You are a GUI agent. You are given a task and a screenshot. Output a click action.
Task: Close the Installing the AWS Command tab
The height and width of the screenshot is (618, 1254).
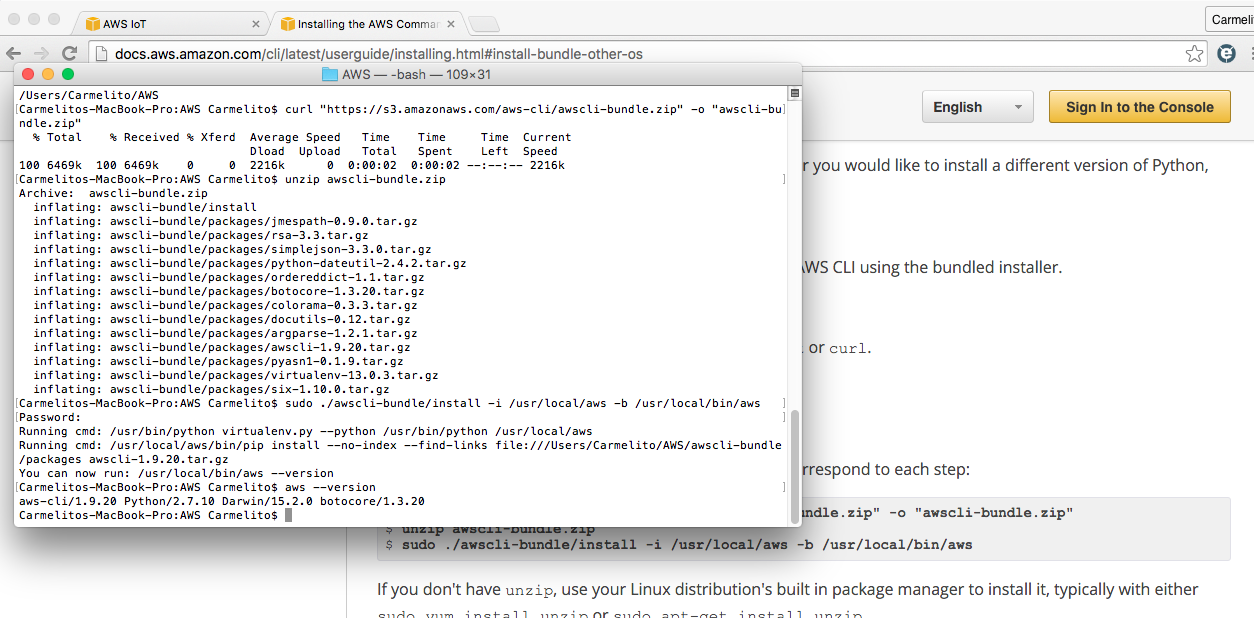[x=452, y=24]
